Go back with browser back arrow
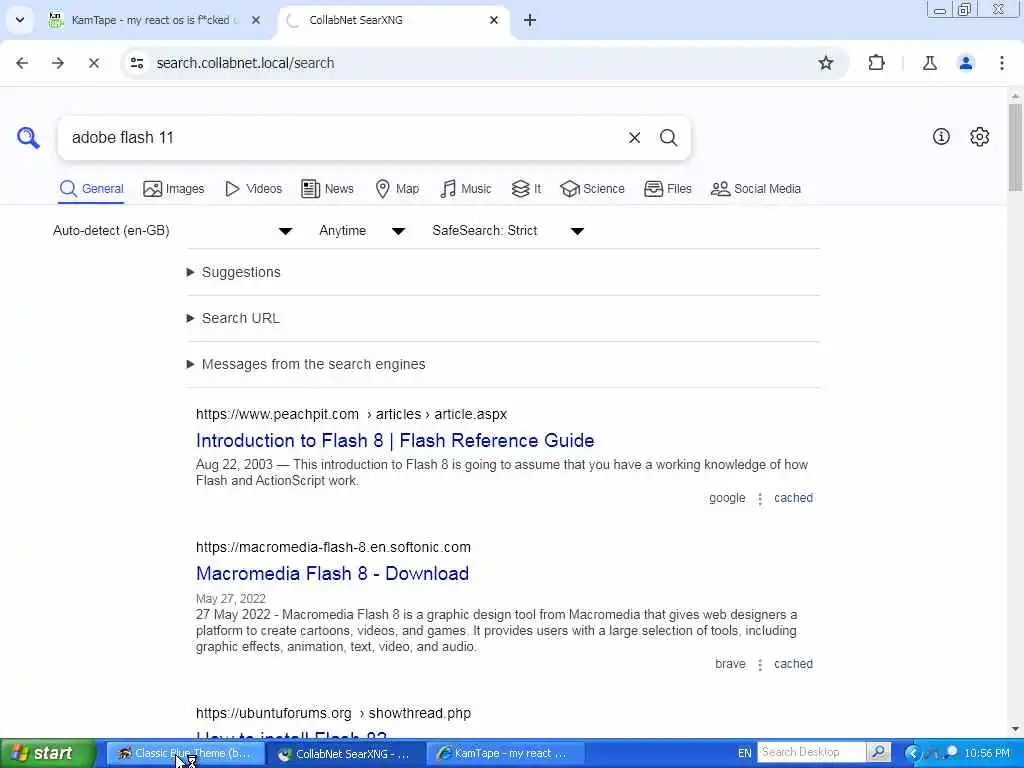This screenshot has height=768, width=1024. click(22, 63)
